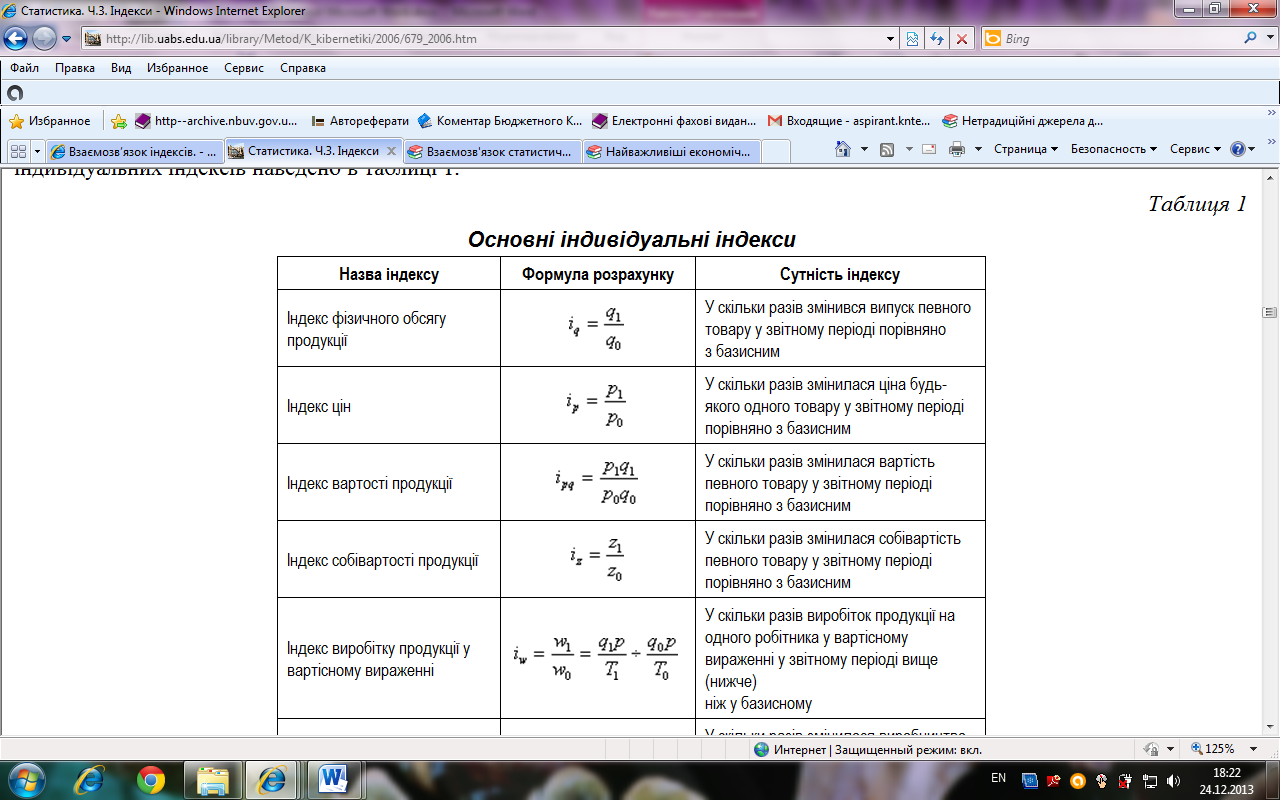Click the volume speaker tray icon
Image resolution: width=1280 pixels, height=800 pixels.
point(1173,780)
